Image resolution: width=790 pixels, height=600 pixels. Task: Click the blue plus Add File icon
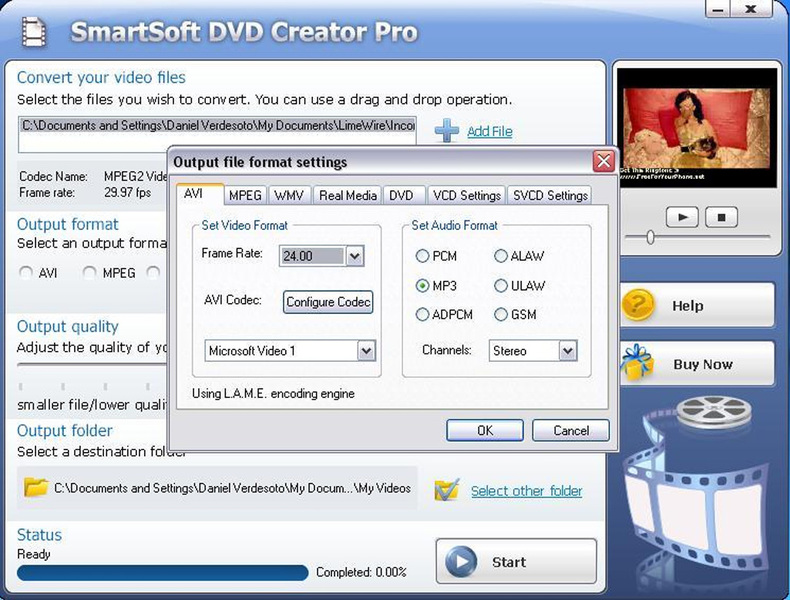click(447, 131)
